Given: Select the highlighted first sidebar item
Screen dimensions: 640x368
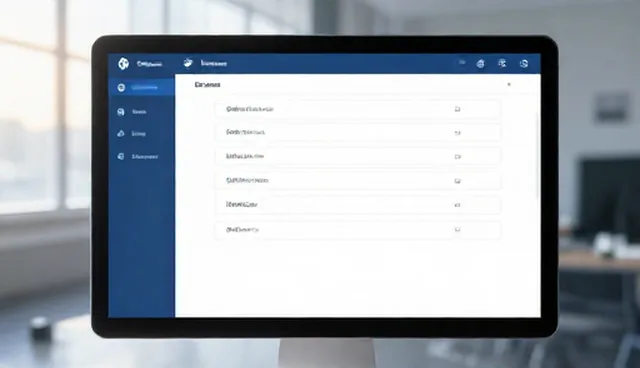Looking at the screenshot, I should tap(142, 87).
